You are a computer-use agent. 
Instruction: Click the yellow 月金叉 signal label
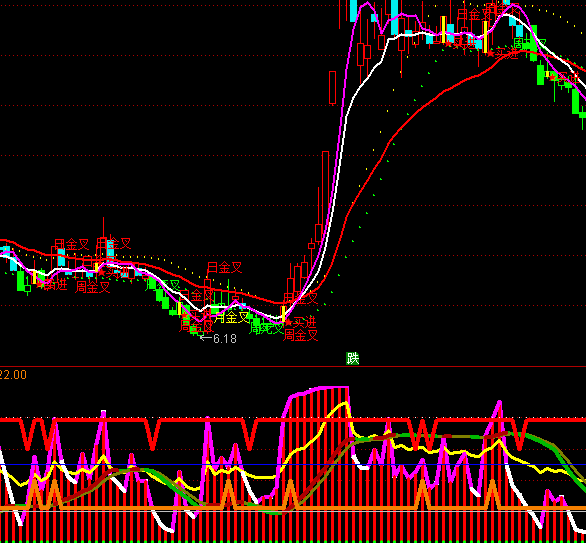coord(231,317)
